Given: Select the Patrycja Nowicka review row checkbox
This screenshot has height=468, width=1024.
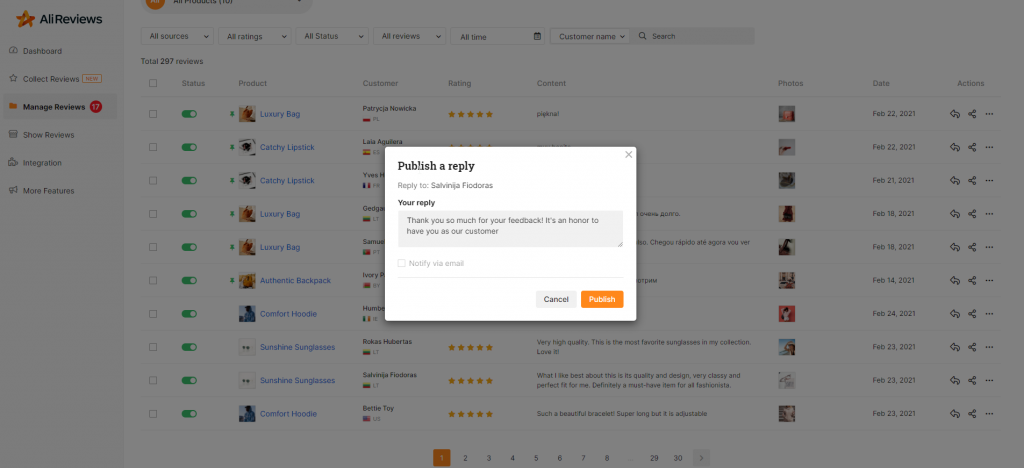Looking at the screenshot, I should (153, 114).
